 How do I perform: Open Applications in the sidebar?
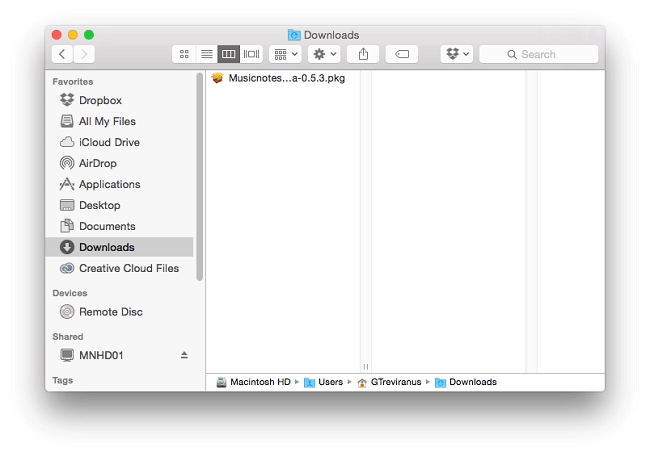pos(119,184)
